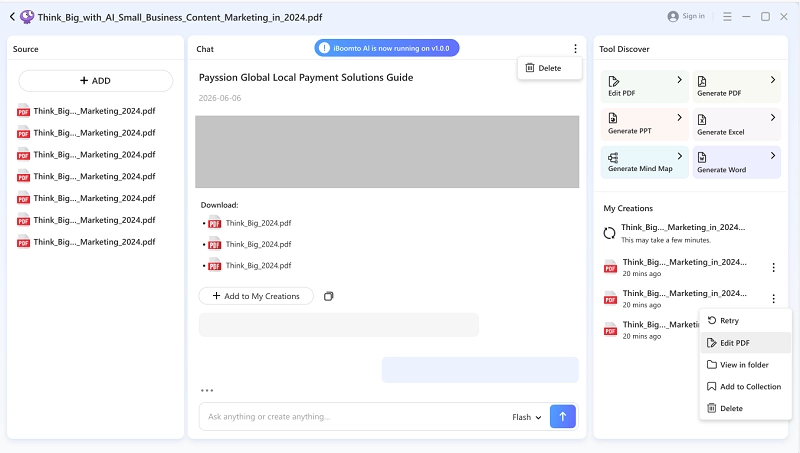Click the Generate Word tool icon

[x=702, y=157]
